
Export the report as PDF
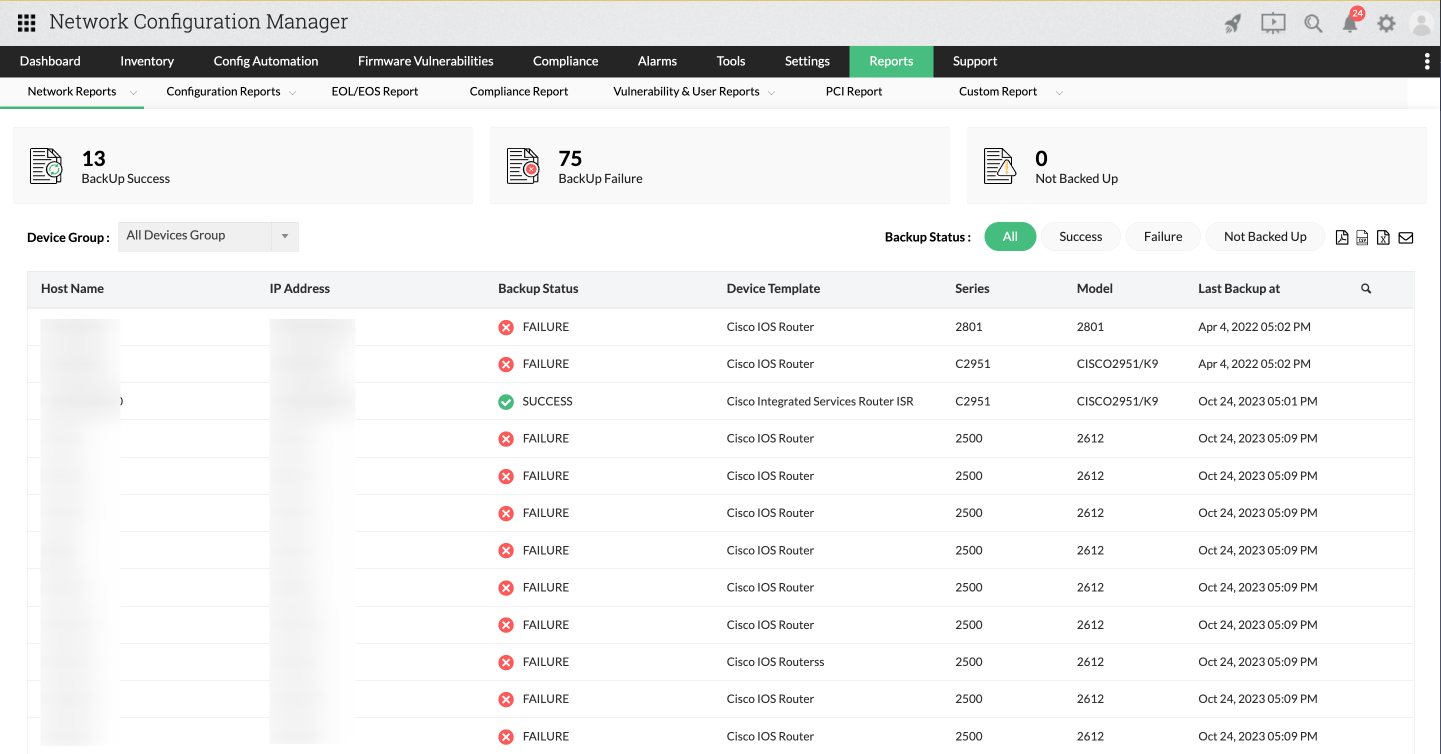pos(1343,237)
